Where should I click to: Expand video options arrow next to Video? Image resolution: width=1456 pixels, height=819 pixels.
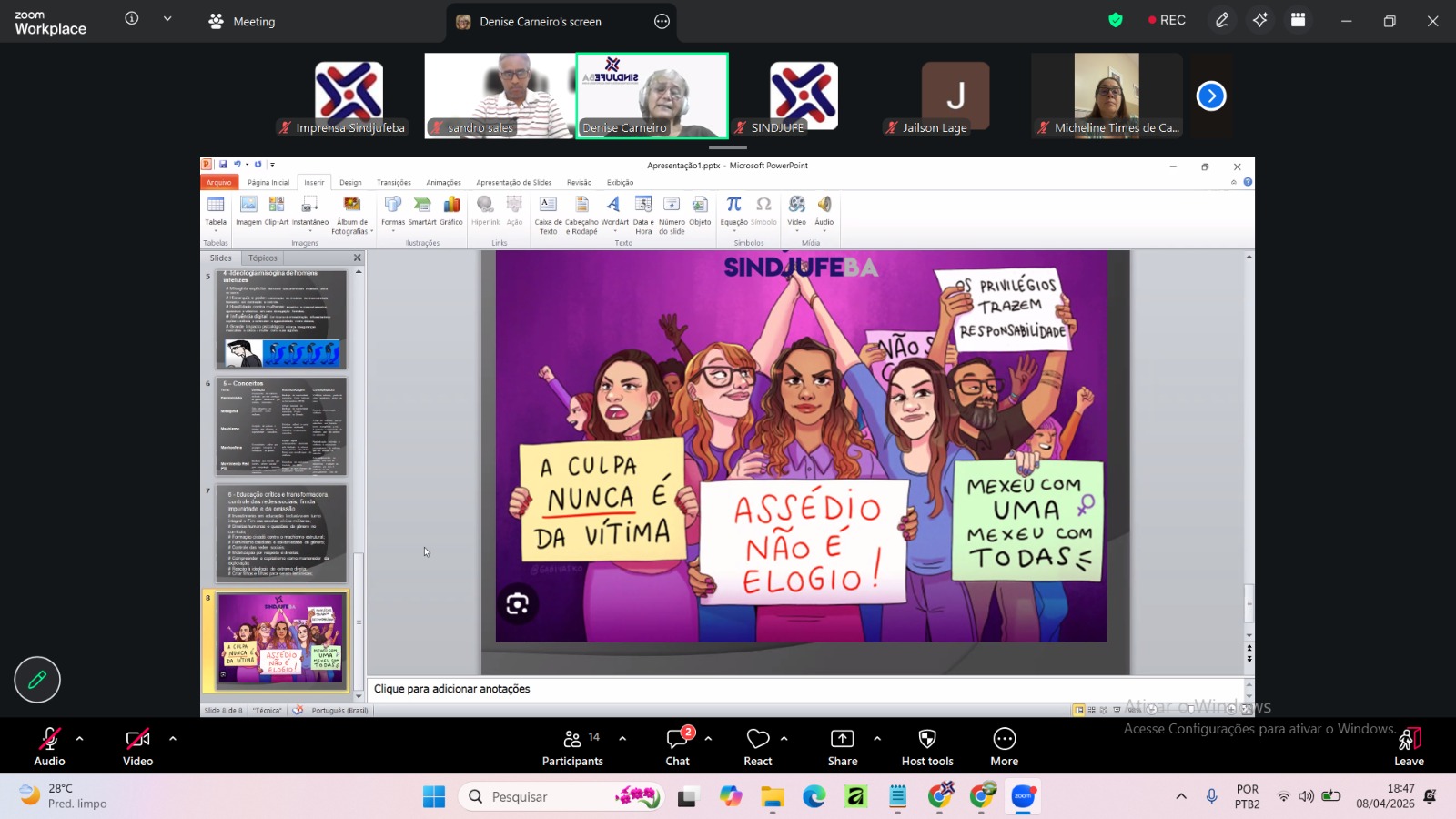173,738
